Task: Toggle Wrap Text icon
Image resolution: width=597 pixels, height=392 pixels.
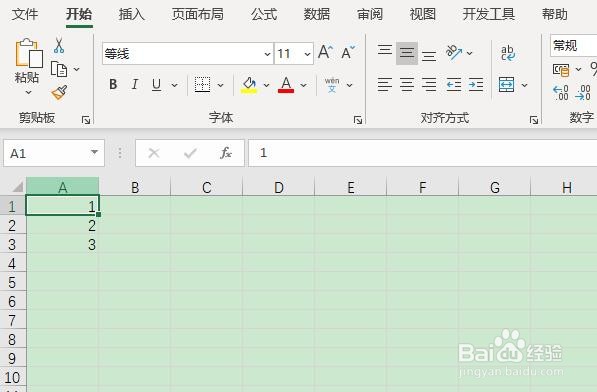Action: click(508, 53)
